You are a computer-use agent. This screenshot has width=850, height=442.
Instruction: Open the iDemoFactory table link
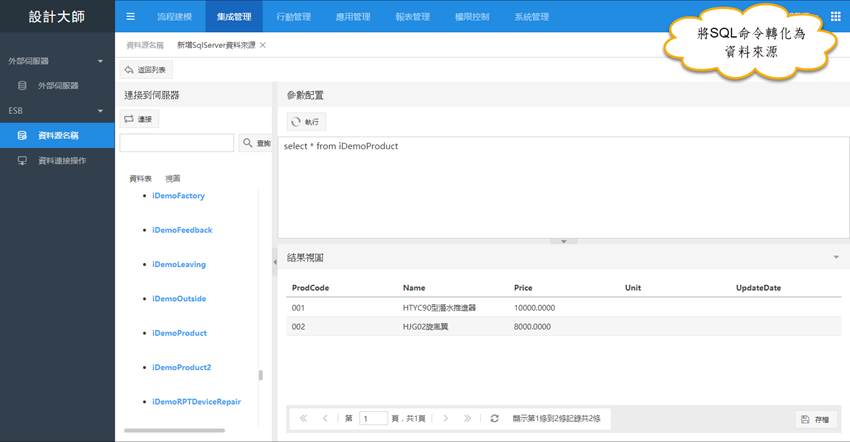point(178,196)
